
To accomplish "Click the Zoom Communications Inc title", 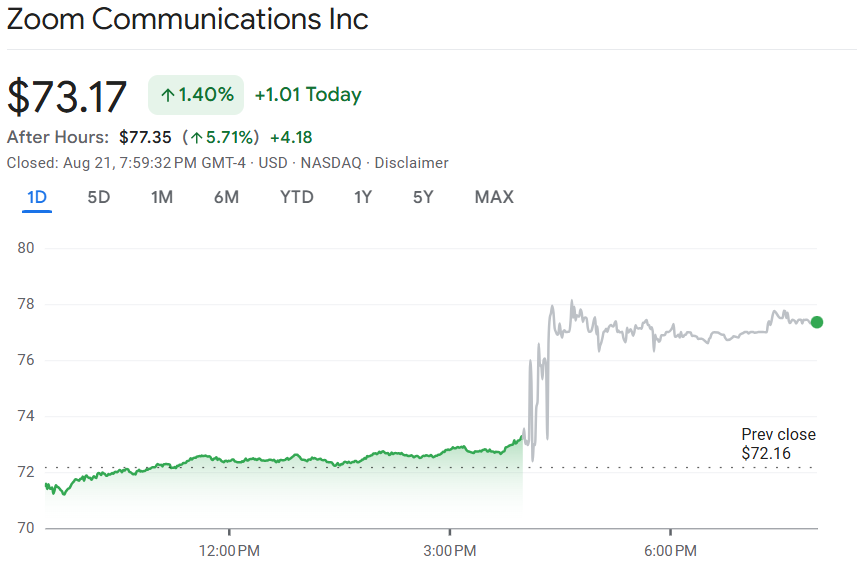I will tap(188, 19).
